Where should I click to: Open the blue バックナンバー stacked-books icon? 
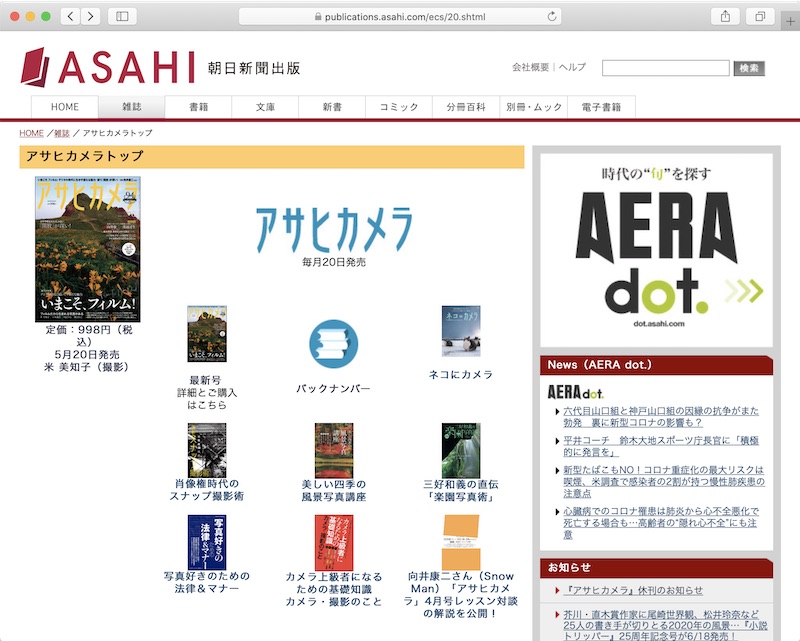334,344
